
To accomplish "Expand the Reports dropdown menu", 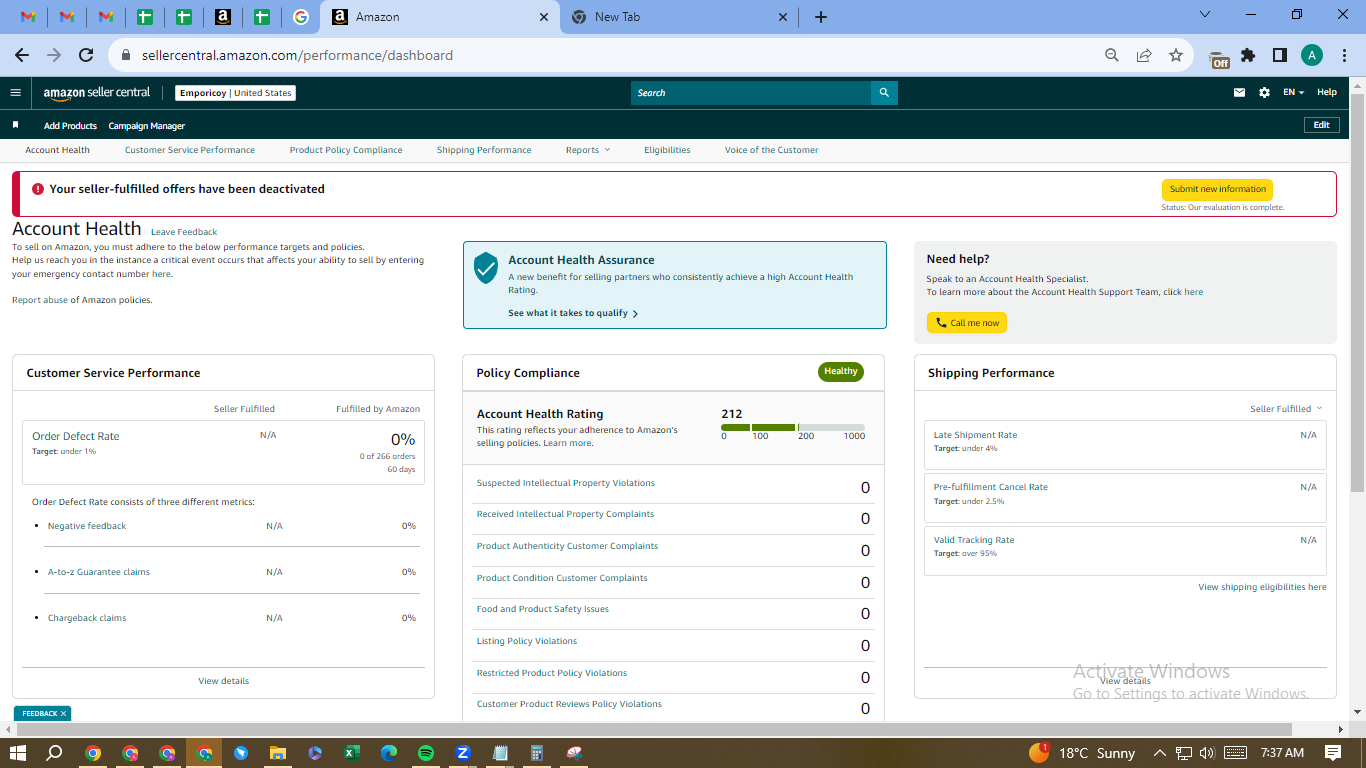I will tap(587, 150).
